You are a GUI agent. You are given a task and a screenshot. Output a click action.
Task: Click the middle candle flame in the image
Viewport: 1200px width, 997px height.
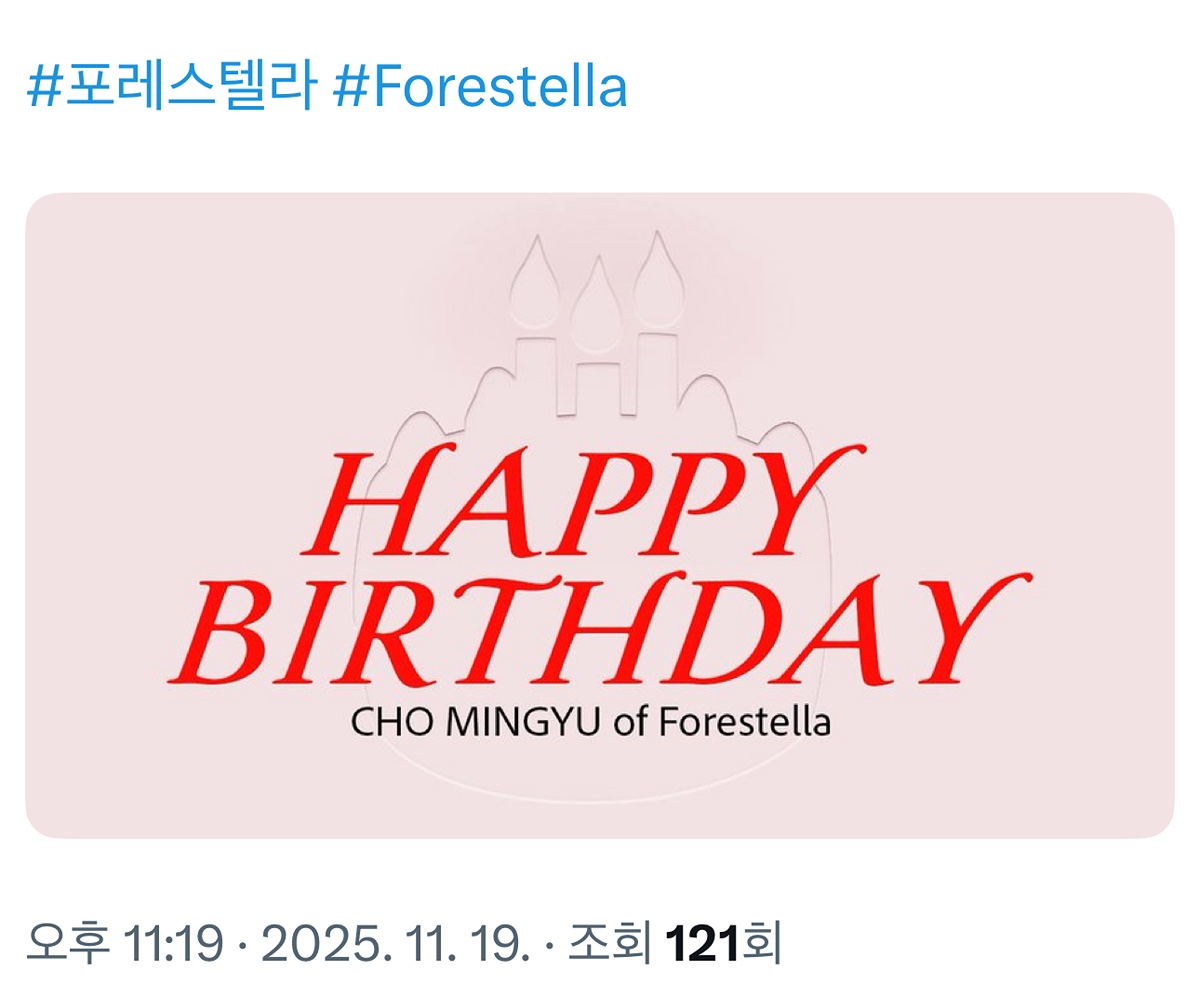click(596, 305)
